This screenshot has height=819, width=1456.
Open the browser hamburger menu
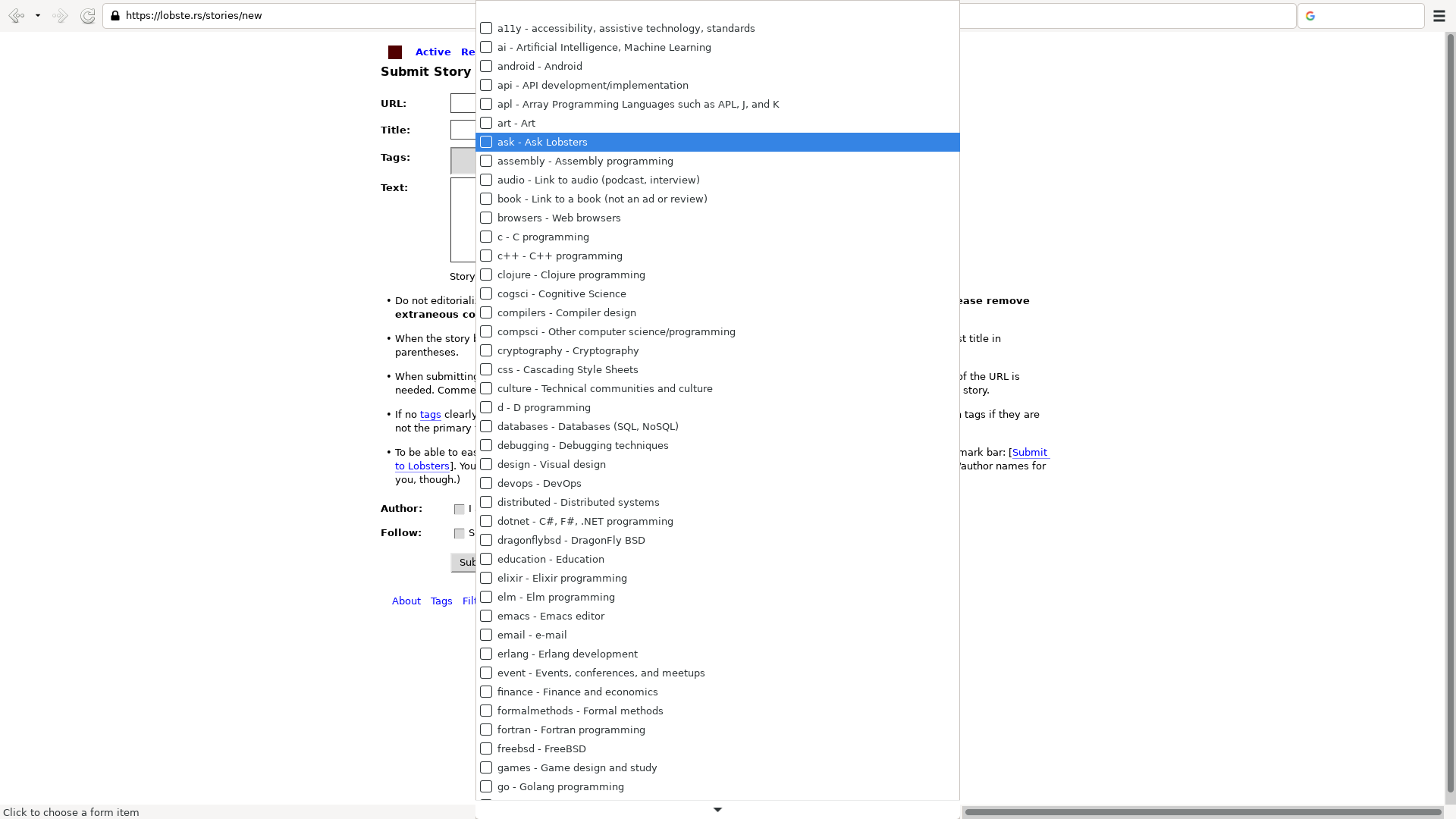point(1440,15)
